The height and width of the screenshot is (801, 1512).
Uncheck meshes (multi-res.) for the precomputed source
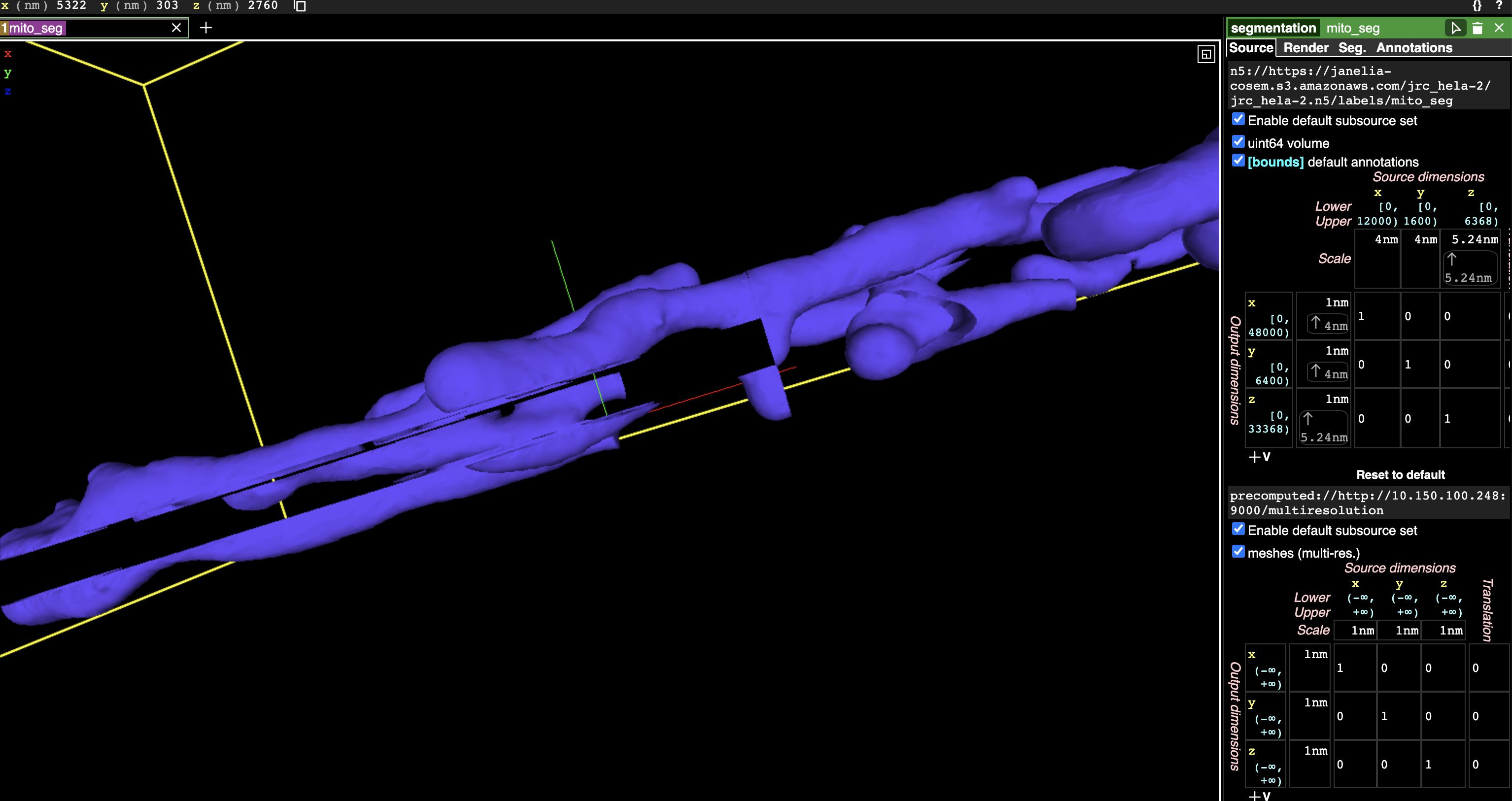pyautogui.click(x=1238, y=552)
